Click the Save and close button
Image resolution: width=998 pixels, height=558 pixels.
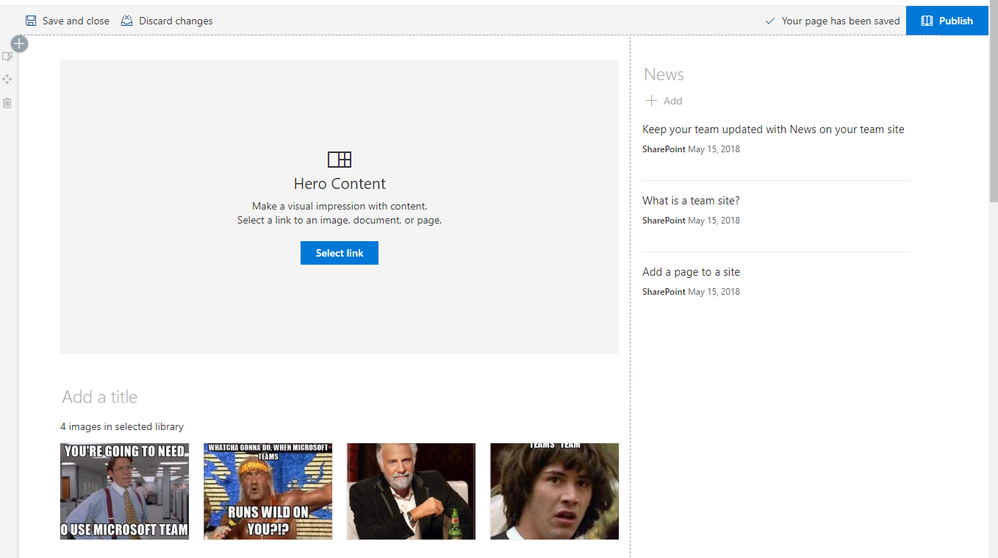pyautogui.click(x=67, y=21)
